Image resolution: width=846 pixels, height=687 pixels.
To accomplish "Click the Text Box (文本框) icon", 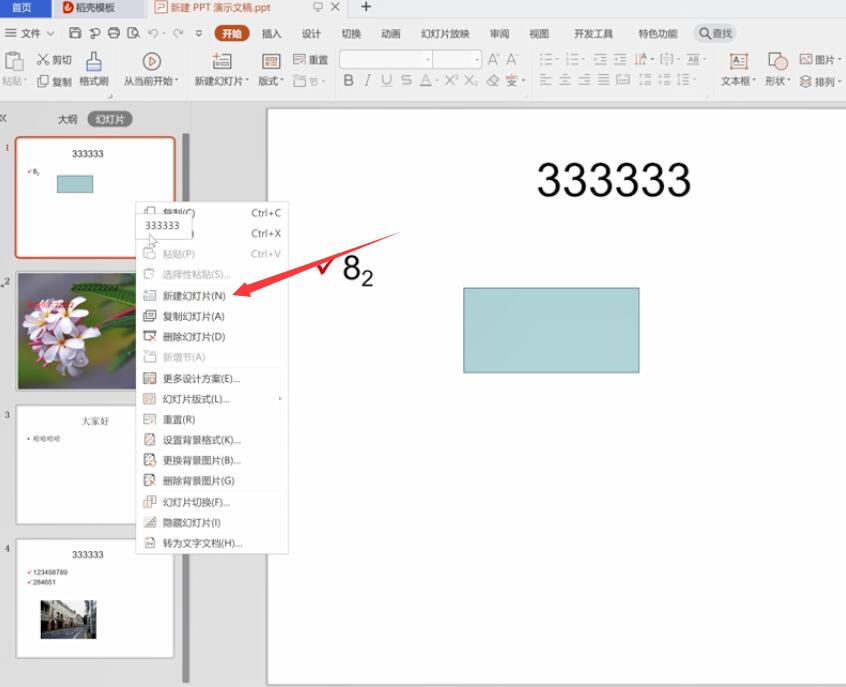I will click(x=738, y=62).
